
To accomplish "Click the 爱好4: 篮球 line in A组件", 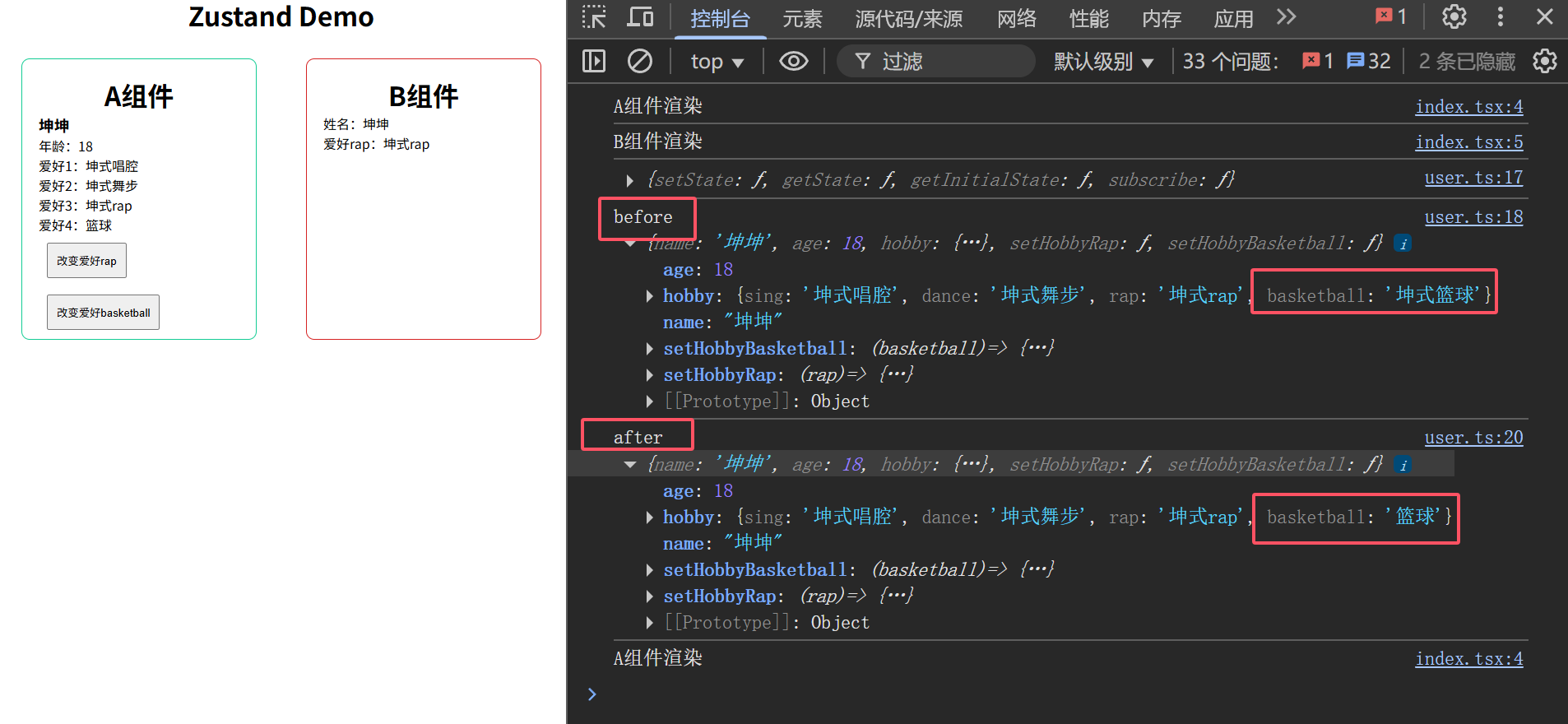I will point(76,225).
